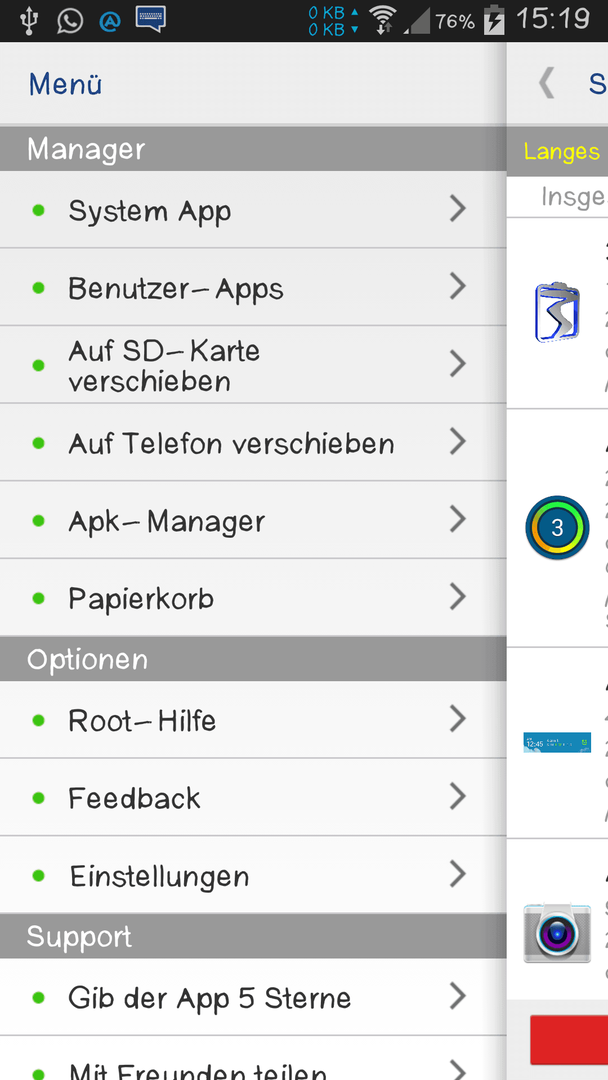This screenshot has height=1080, width=608.
Task: Select Auf SD-Karte verschieben
Action: (253, 365)
